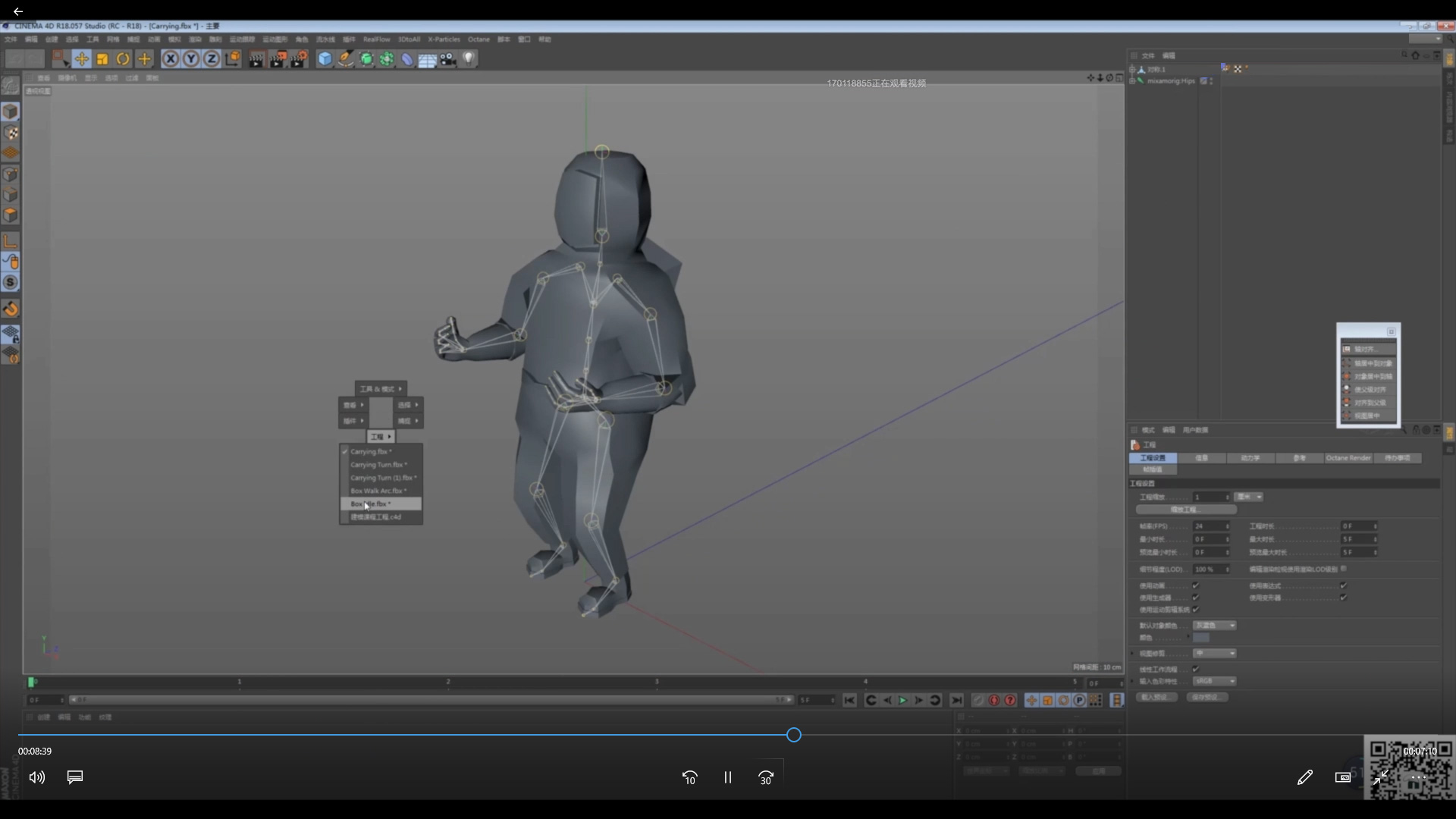The width and height of the screenshot is (1456, 819).
Task: Toggle the X axis lock icon
Action: 171,59
